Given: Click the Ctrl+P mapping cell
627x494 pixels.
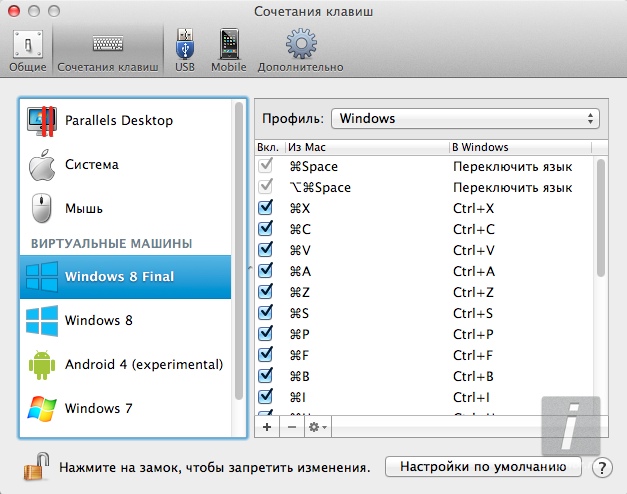Looking at the screenshot, I should pos(473,334).
